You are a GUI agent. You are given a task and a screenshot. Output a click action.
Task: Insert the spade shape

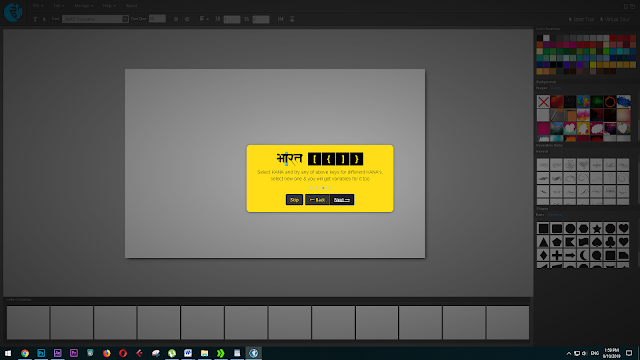(597, 242)
